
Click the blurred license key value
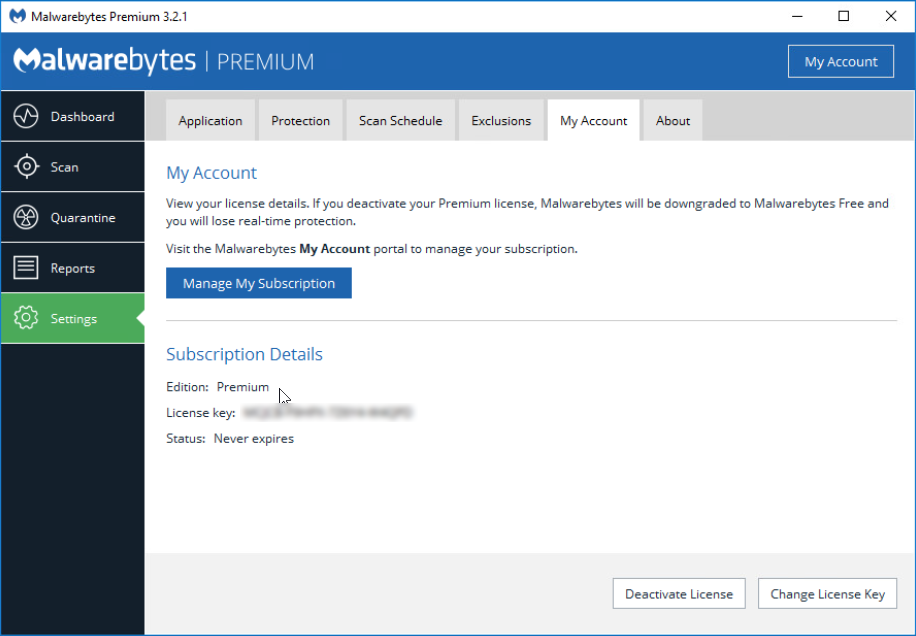(327, 412)
